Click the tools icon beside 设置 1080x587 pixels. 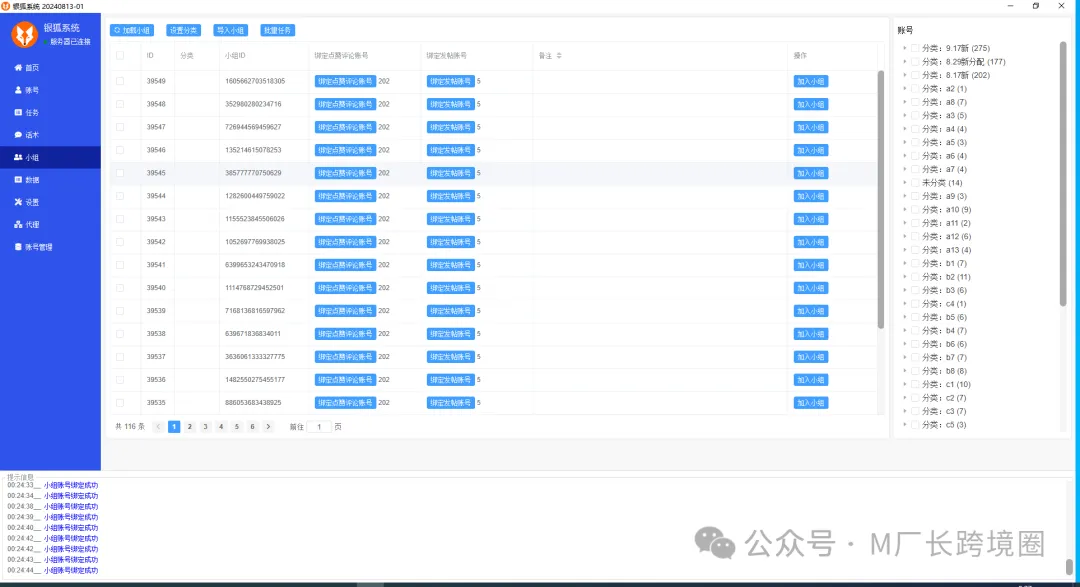(x=19, y=202)
